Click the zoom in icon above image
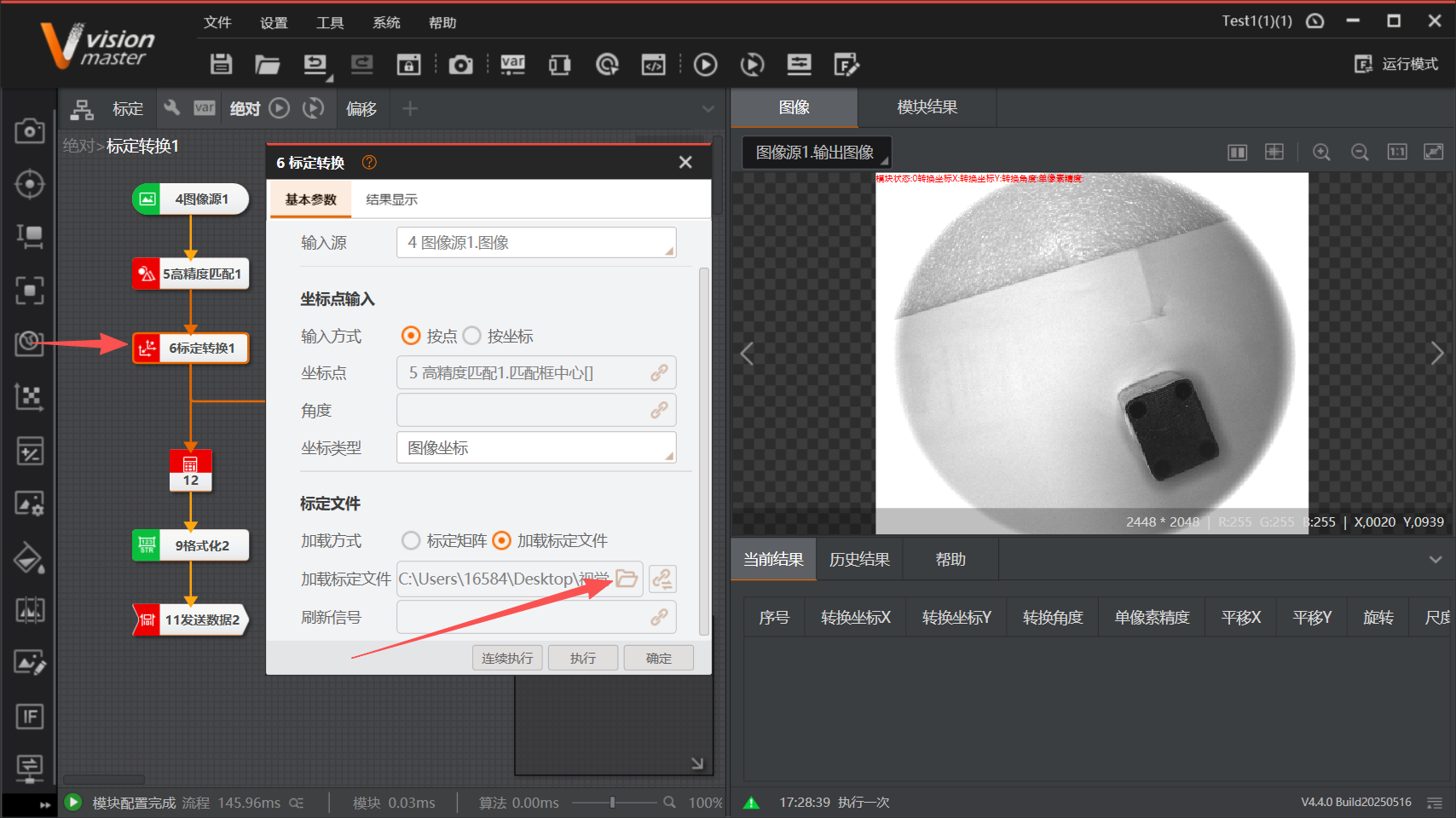1456x818 pixels. pyautogui.click(x=1321, y=152)
